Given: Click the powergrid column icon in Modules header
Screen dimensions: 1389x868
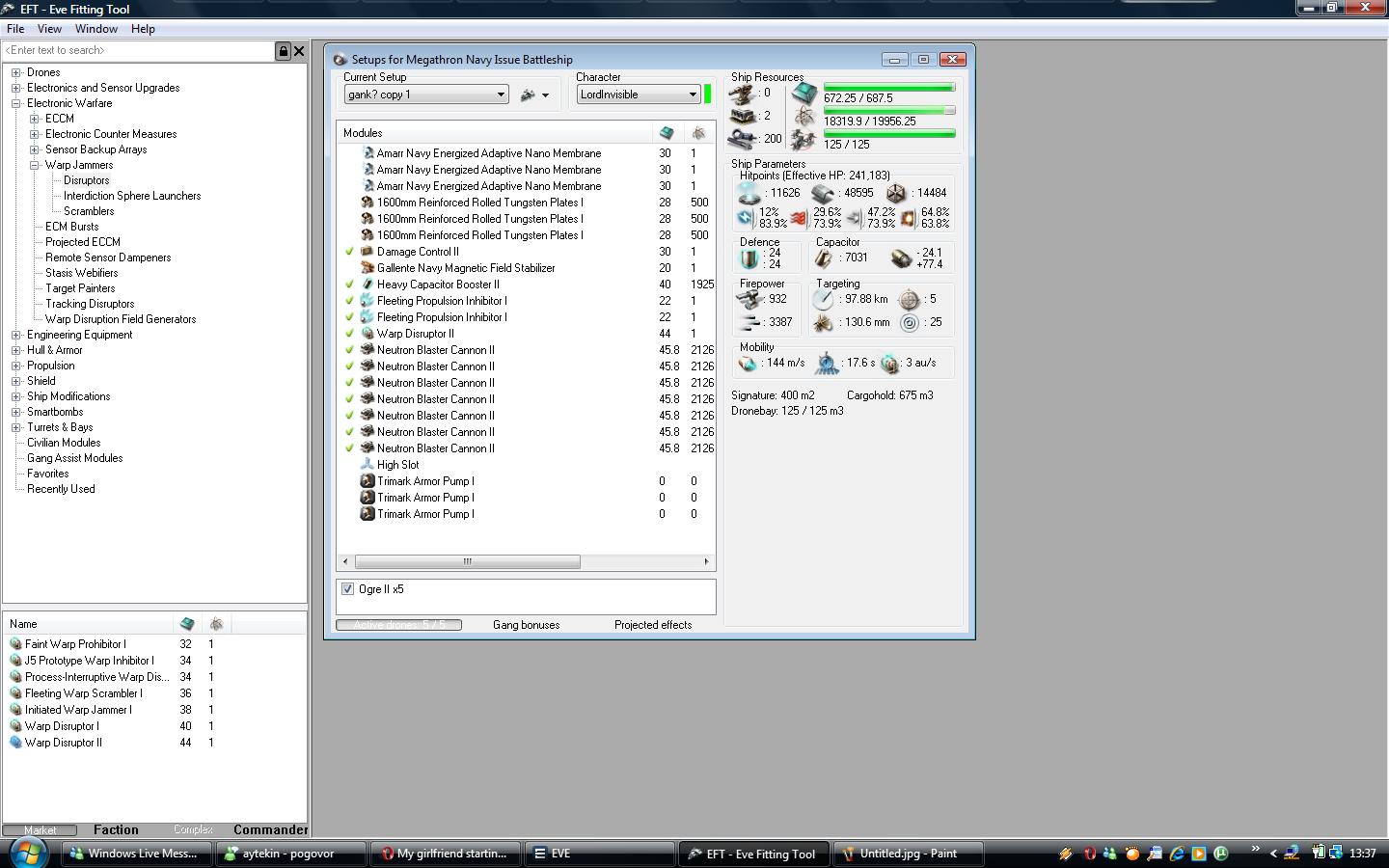Looking at the screenshot, I should (x=698, y=133).
